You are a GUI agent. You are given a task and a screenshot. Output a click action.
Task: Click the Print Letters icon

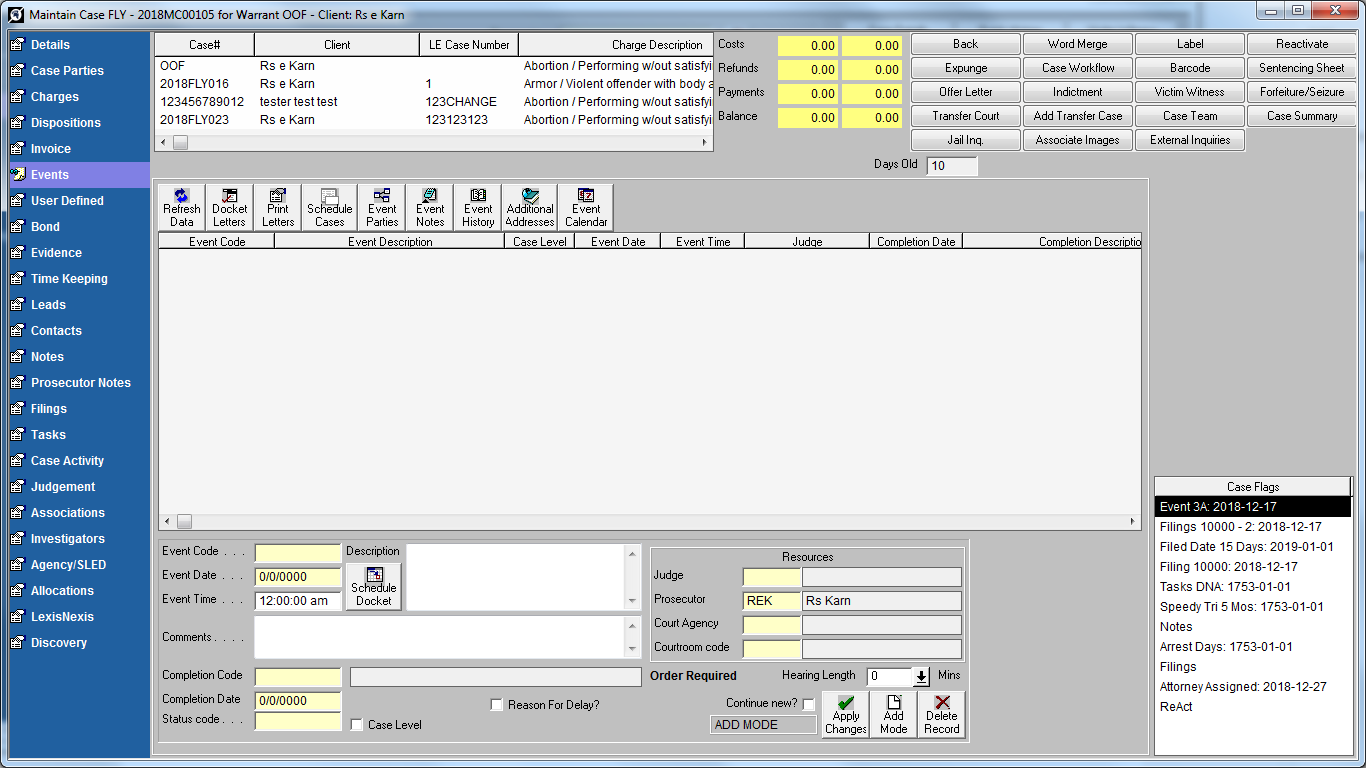278,208
